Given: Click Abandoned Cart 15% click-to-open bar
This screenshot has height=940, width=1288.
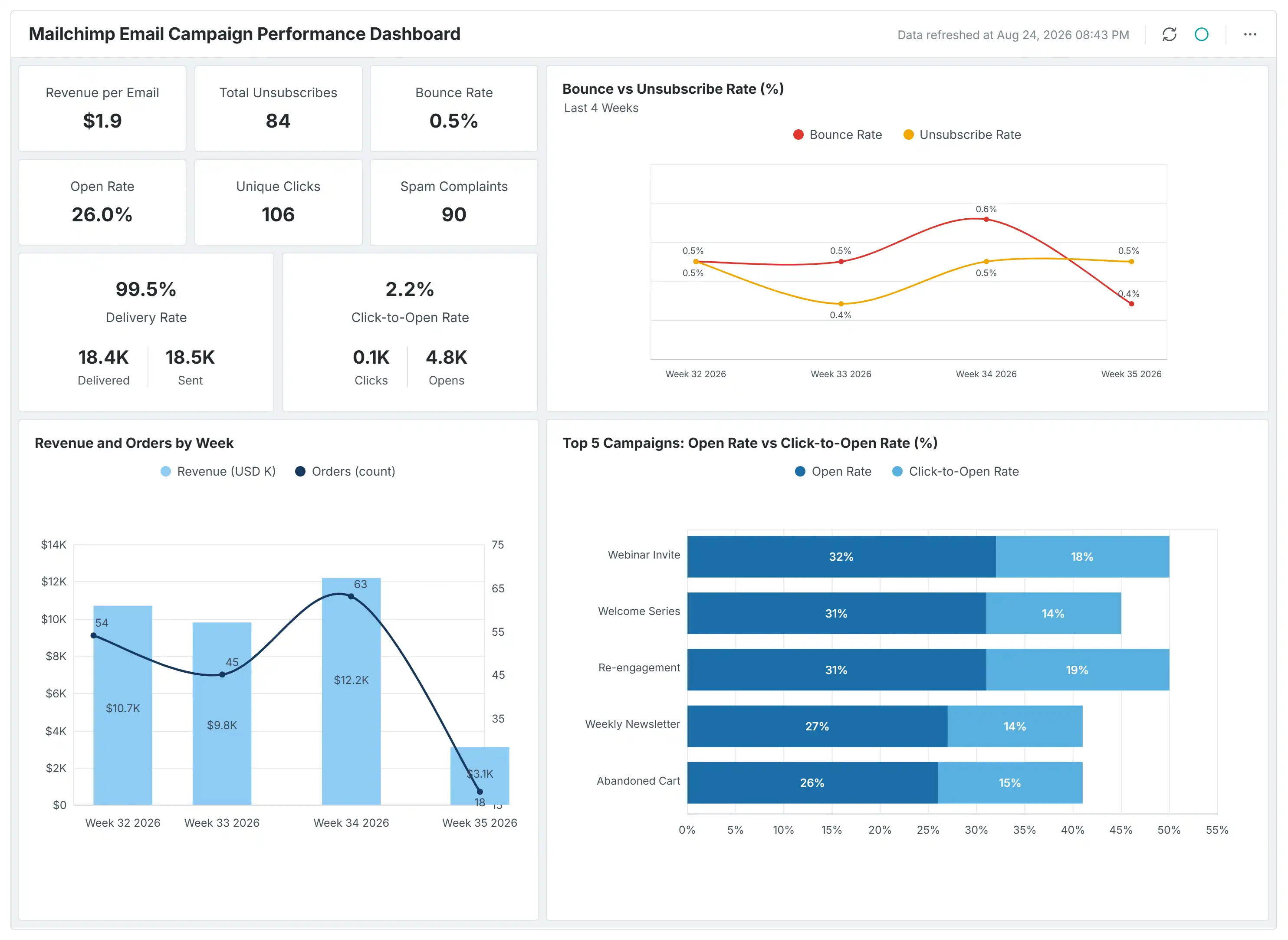Looking at the screenshot, I should (x=1010, y=783).
